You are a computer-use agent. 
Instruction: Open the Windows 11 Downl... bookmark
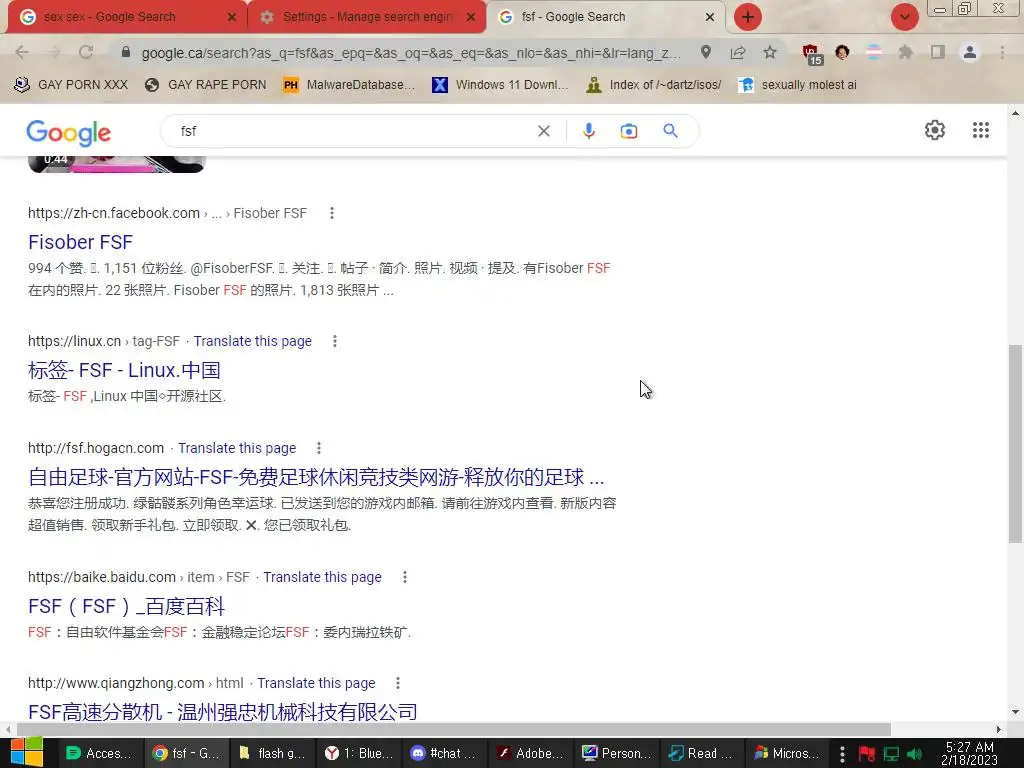click(x=500, y=84)
